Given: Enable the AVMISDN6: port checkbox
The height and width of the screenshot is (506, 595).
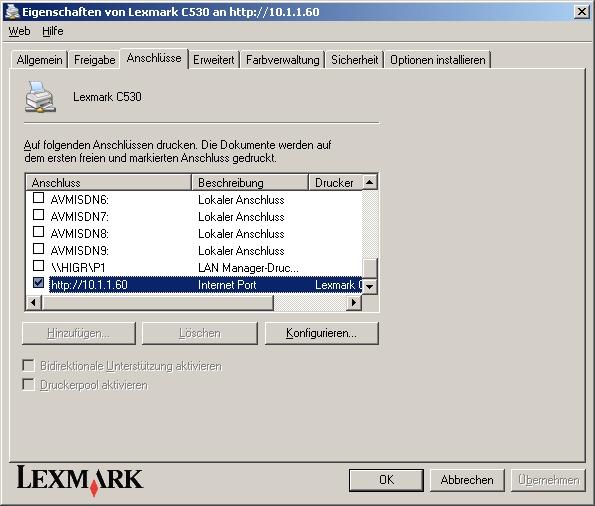Looking at the screenshot, I should [38, 197].
